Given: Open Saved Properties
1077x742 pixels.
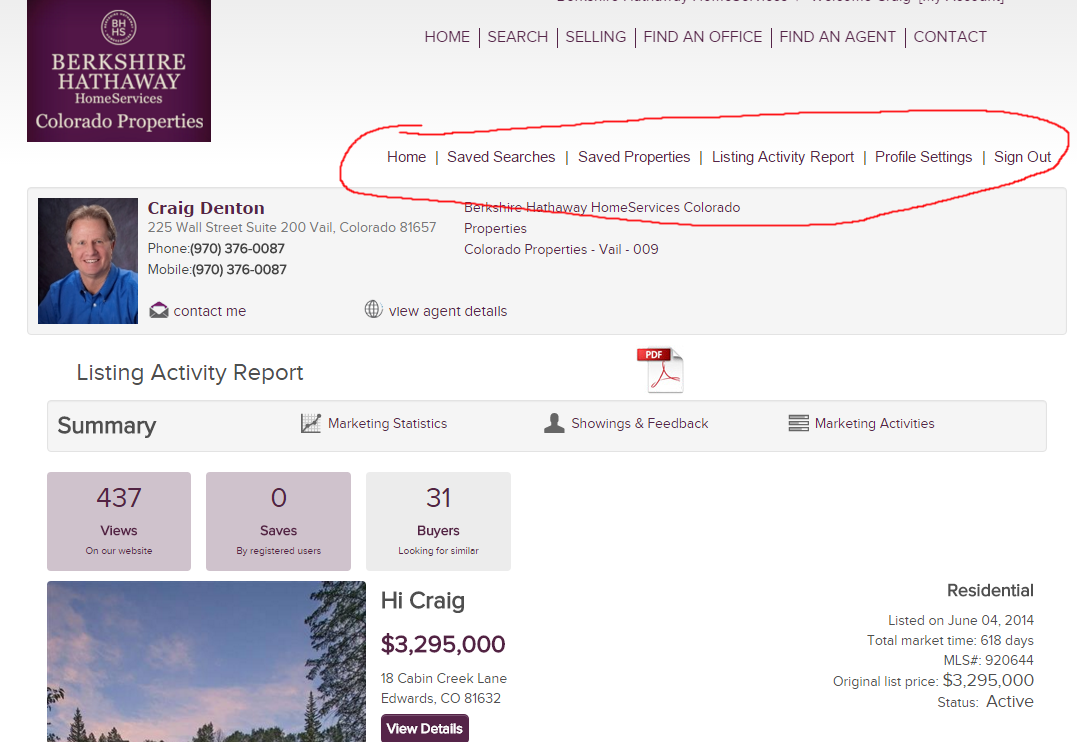Looking at the screenshot, I should [x=634, y=157].
